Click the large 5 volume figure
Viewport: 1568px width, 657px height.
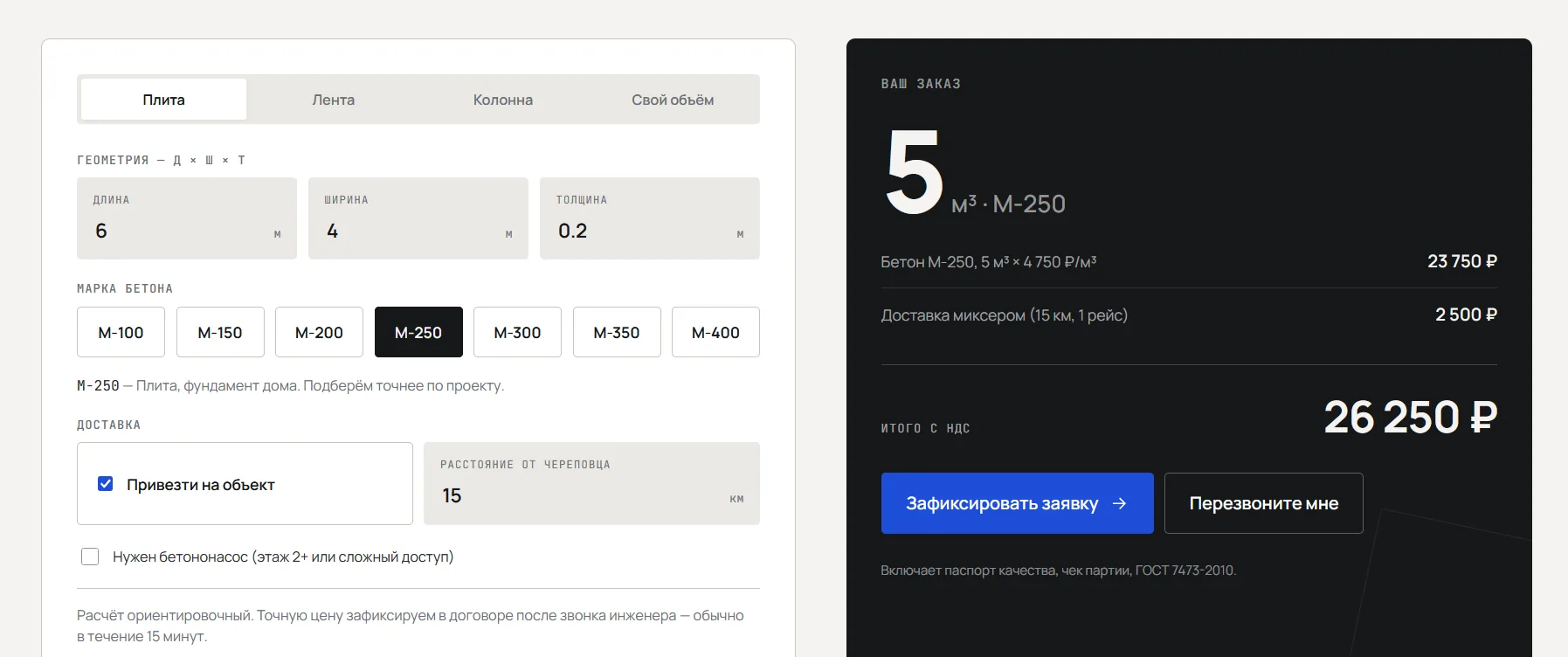coord(914,172)
